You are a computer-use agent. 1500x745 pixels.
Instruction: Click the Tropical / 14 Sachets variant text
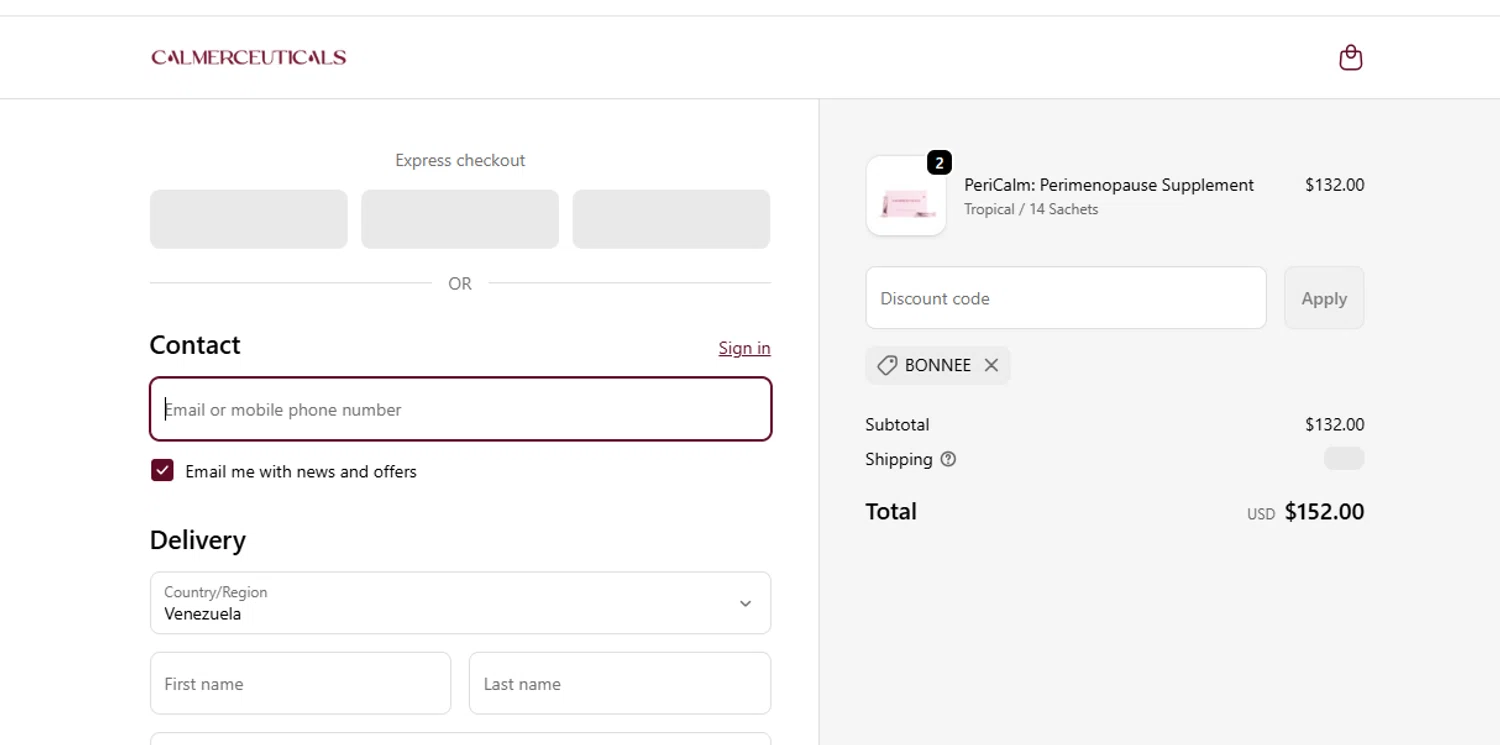(1031, 209)
